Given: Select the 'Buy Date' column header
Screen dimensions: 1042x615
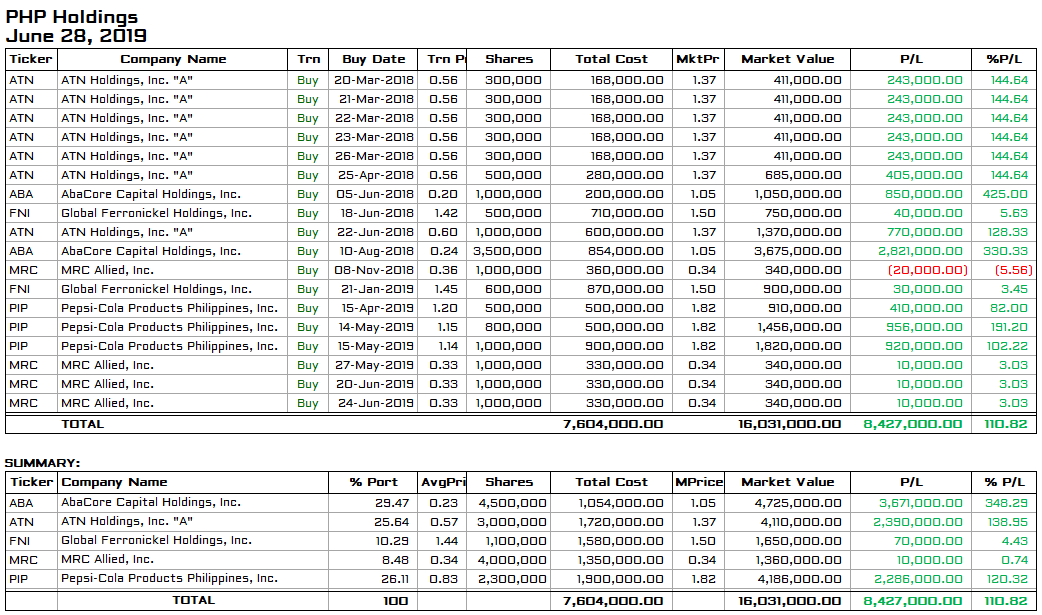Looking at the screenshot, I should pyautogui.click(x=373, y=59).
